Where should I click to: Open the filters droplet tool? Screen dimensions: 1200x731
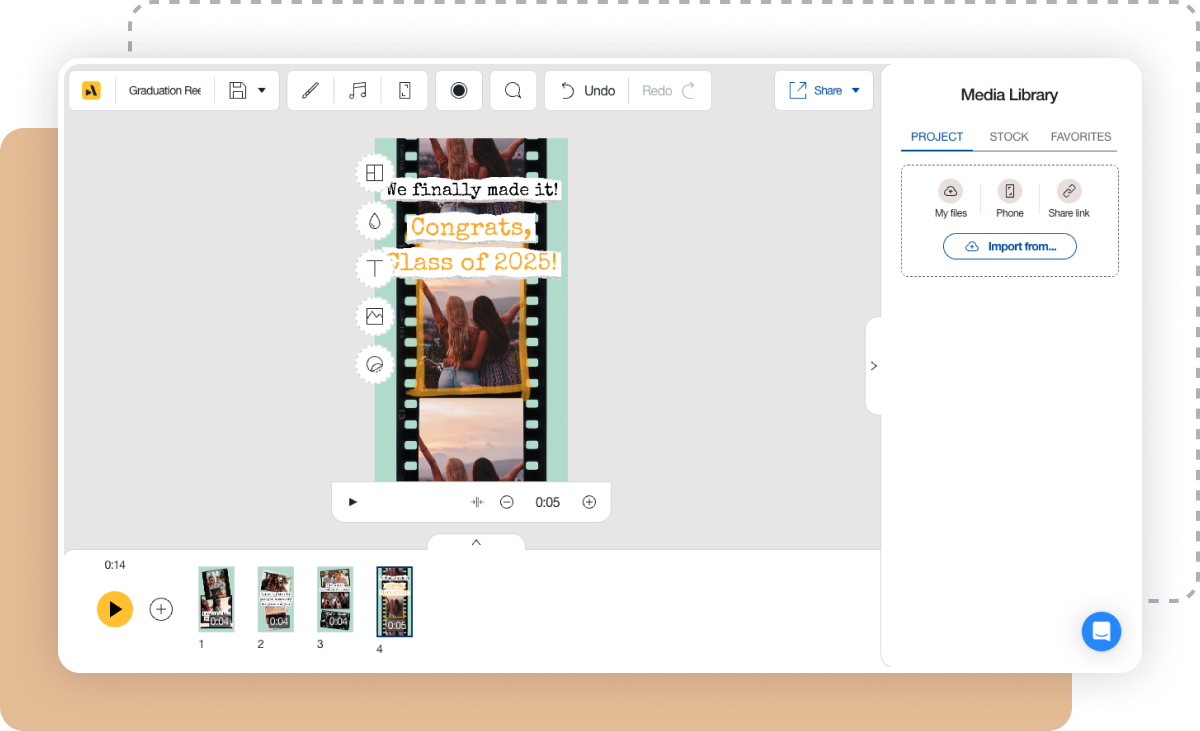(374, 220)
